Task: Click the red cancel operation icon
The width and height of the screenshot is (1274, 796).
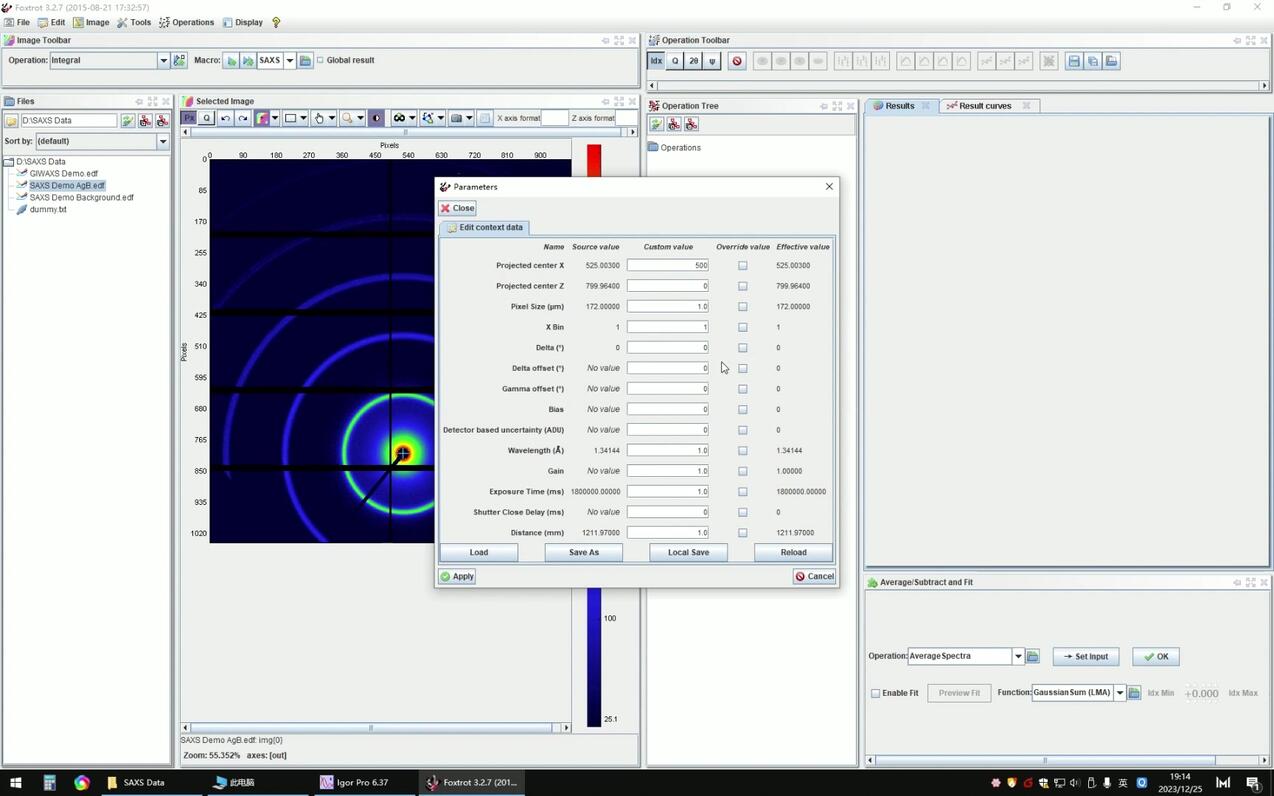Action: coord(737,61)
